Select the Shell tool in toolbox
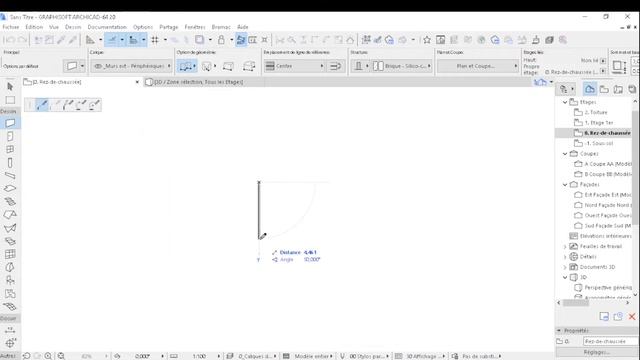Image resolution: width=640 pixels, height=360 pixels. pos(10,228)
